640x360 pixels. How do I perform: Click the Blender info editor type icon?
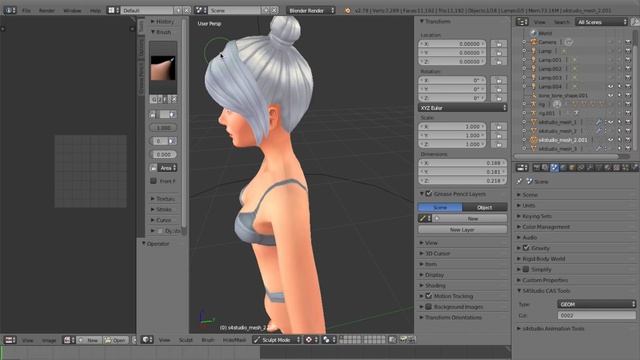coord(9,10)
